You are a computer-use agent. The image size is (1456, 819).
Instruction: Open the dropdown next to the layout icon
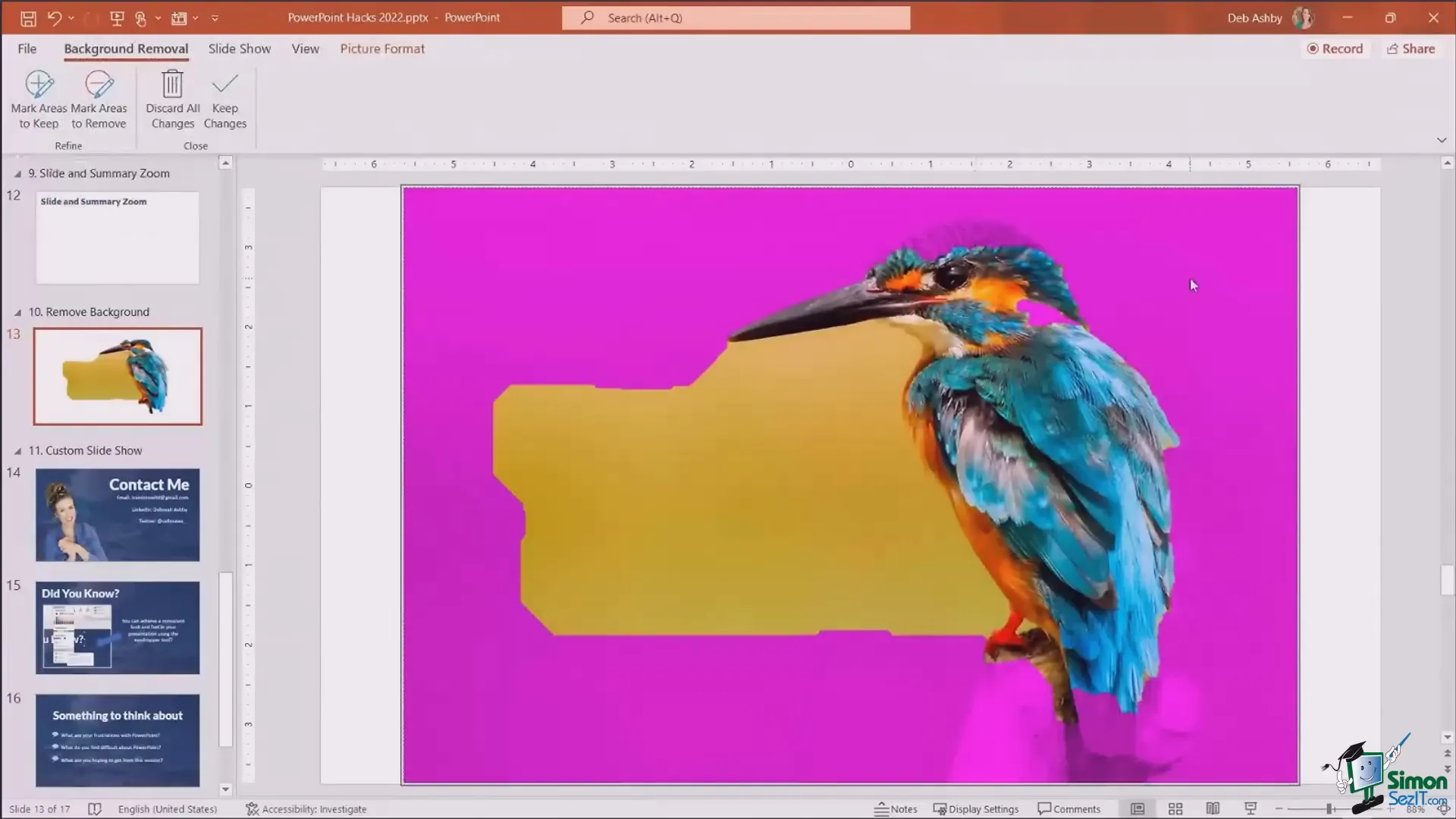[196, 18]
